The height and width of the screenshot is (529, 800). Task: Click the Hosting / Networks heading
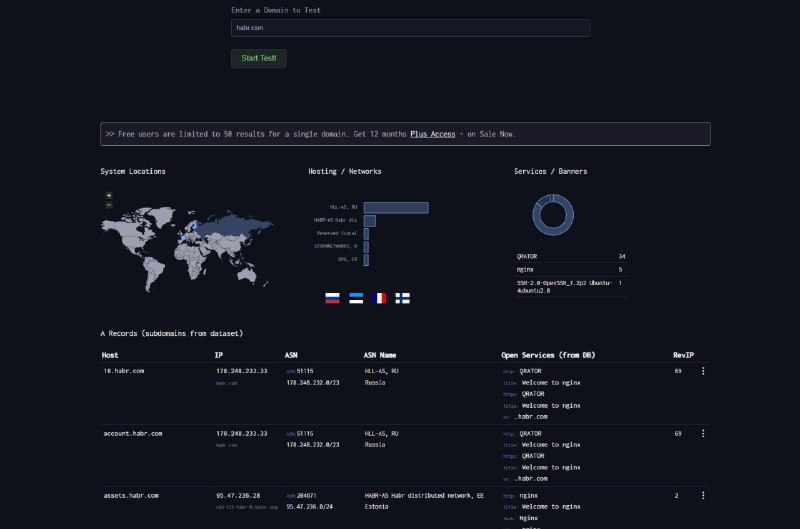pos(345,171)
